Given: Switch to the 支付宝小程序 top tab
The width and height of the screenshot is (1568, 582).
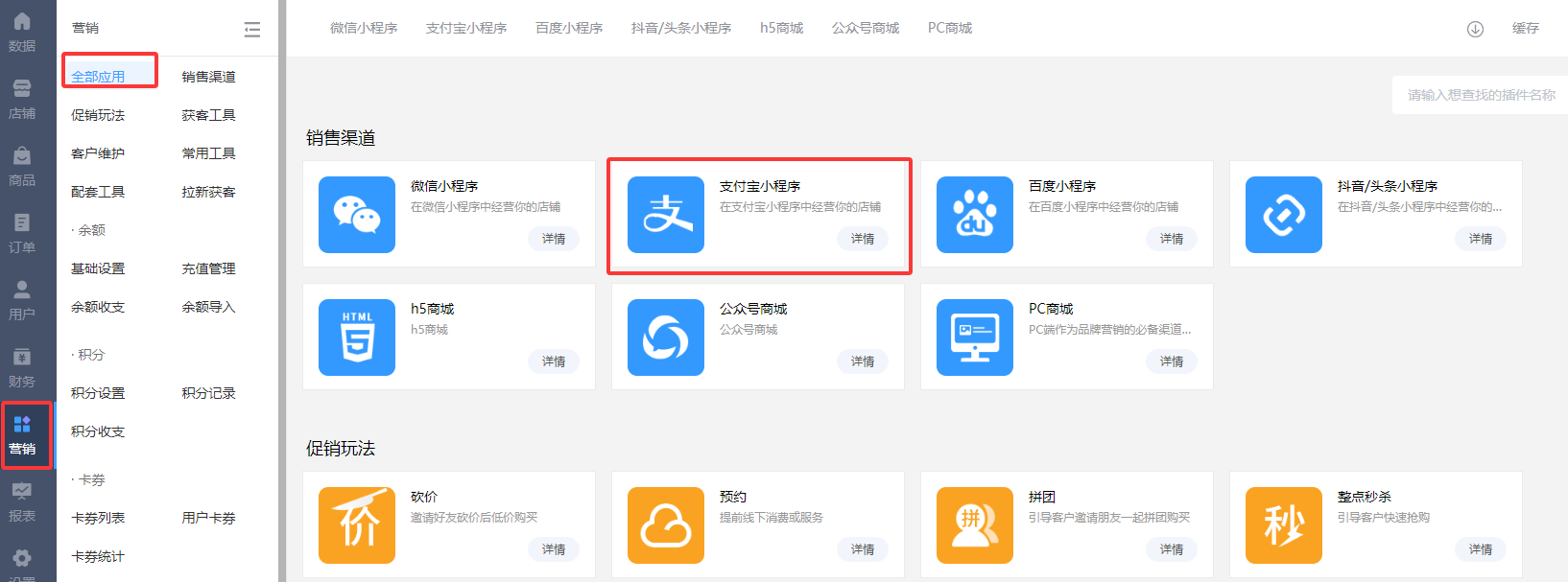Looking at the screenshot, I should pyautogui.click(x=466, y=29).
